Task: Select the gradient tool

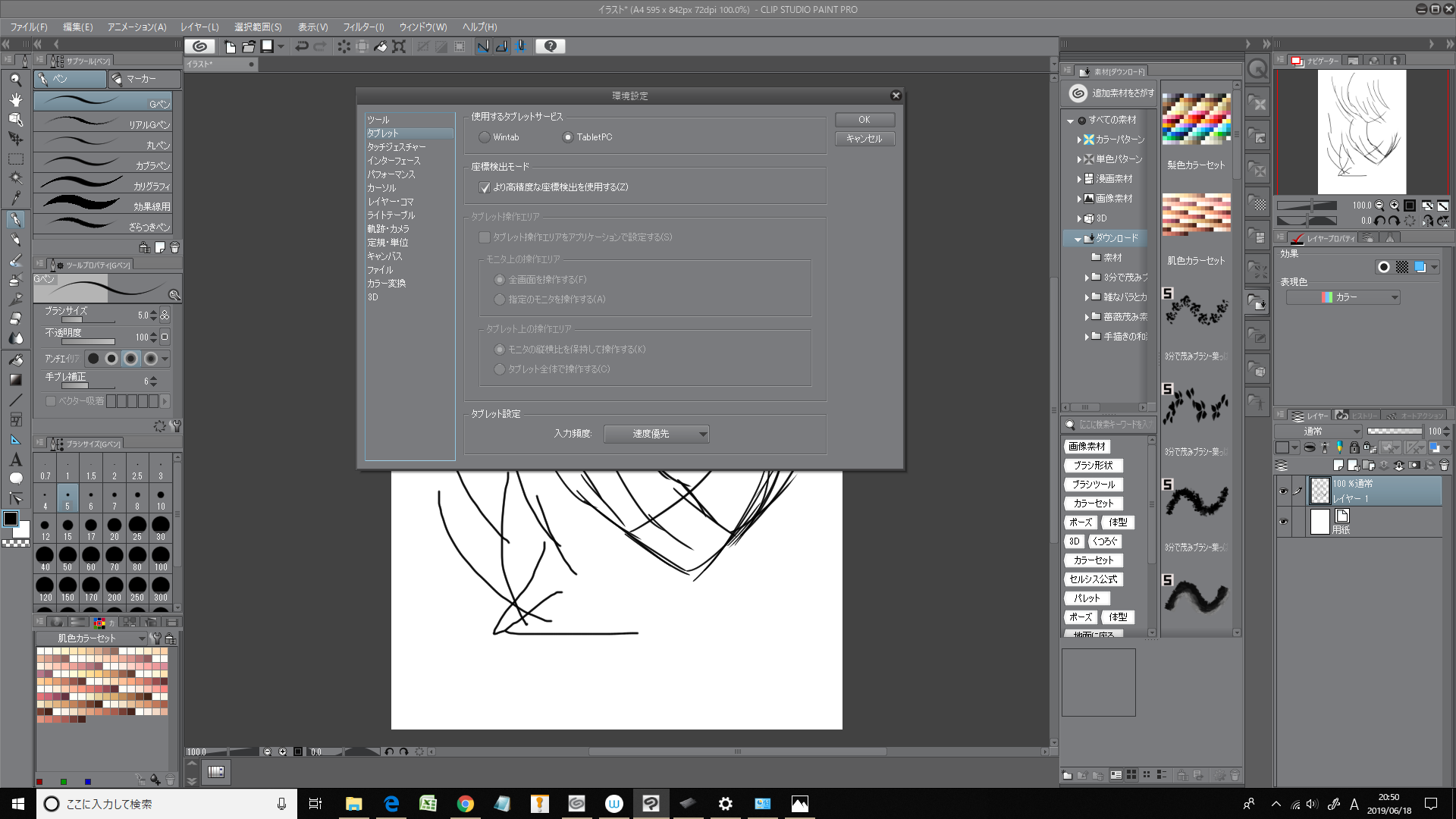Action: tap(15, 380)
